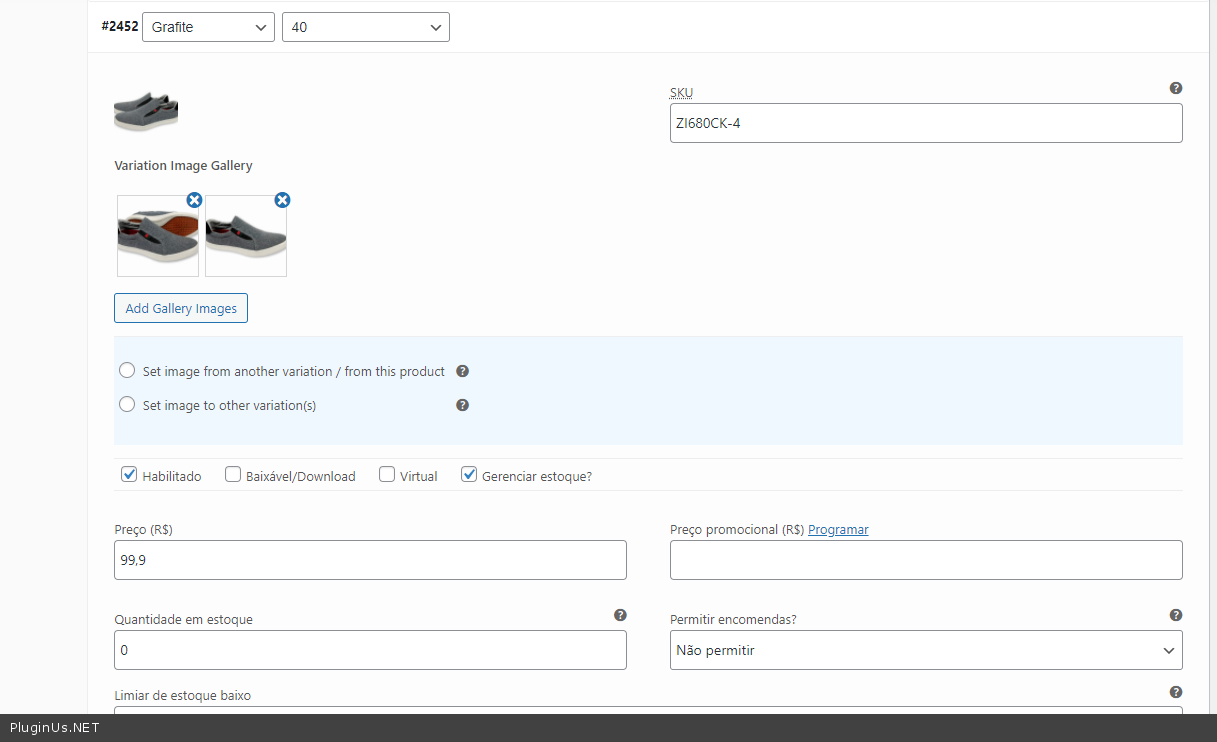Image resolution: width=1217 pixels, height=742 pixels.
Task: Remove second gallery image with X icon
Action: click(282, 200)
